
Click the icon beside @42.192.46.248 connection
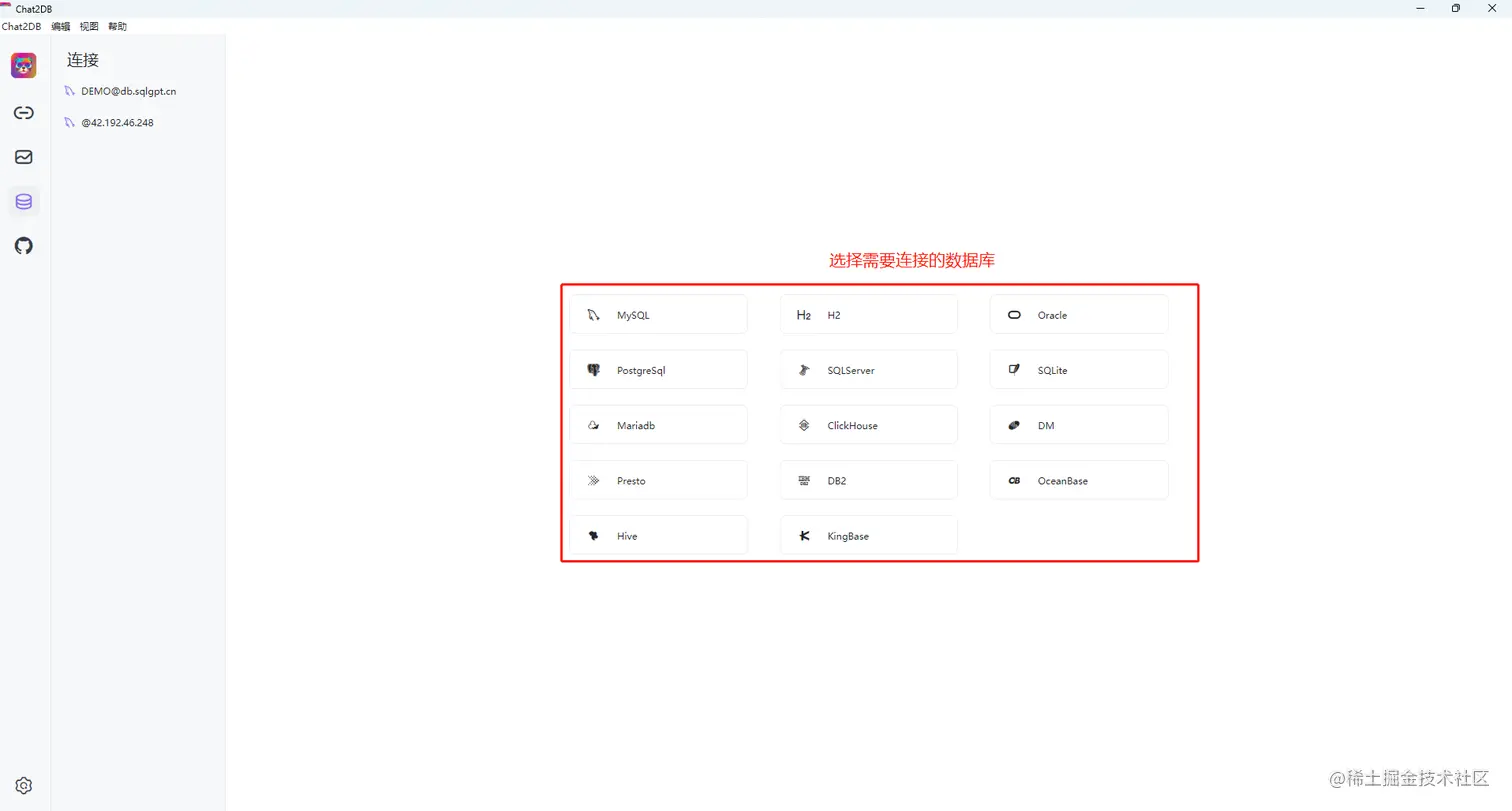tap(70, 123)
